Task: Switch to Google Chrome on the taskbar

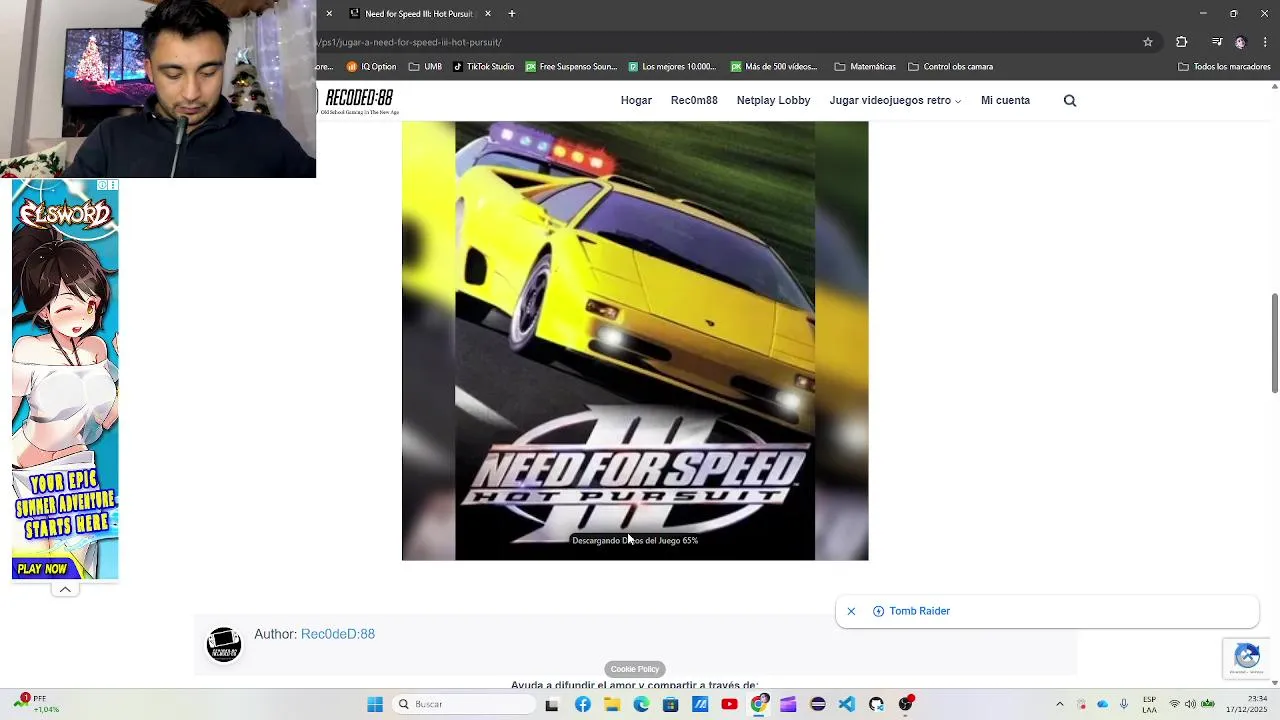Action: (x=759, y=704)
